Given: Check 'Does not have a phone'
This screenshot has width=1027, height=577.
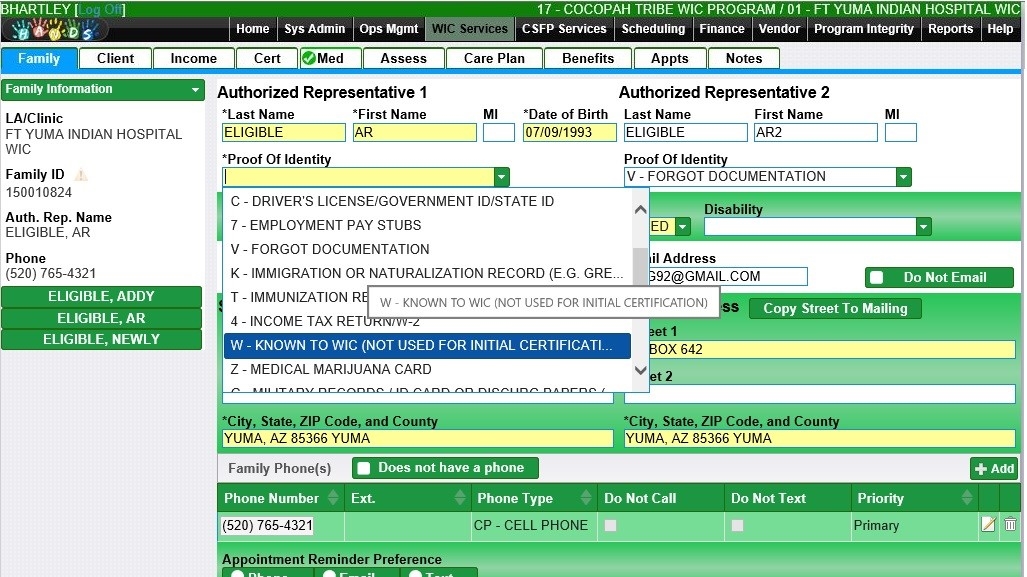Looking at the screenshot, I should click(365, 468).
